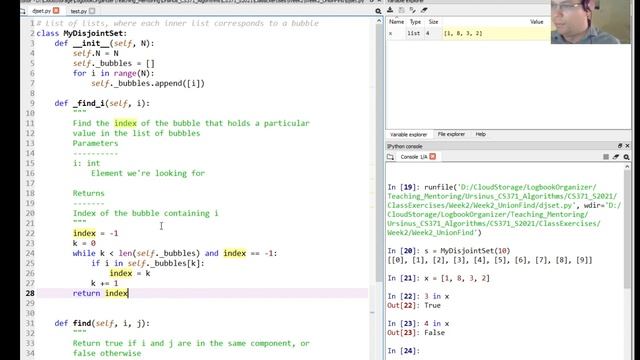Viewport: 640px width, 360px height.
Task: Click 'if i in self._bubbles[k]:' on line 25
Action: 148,263
